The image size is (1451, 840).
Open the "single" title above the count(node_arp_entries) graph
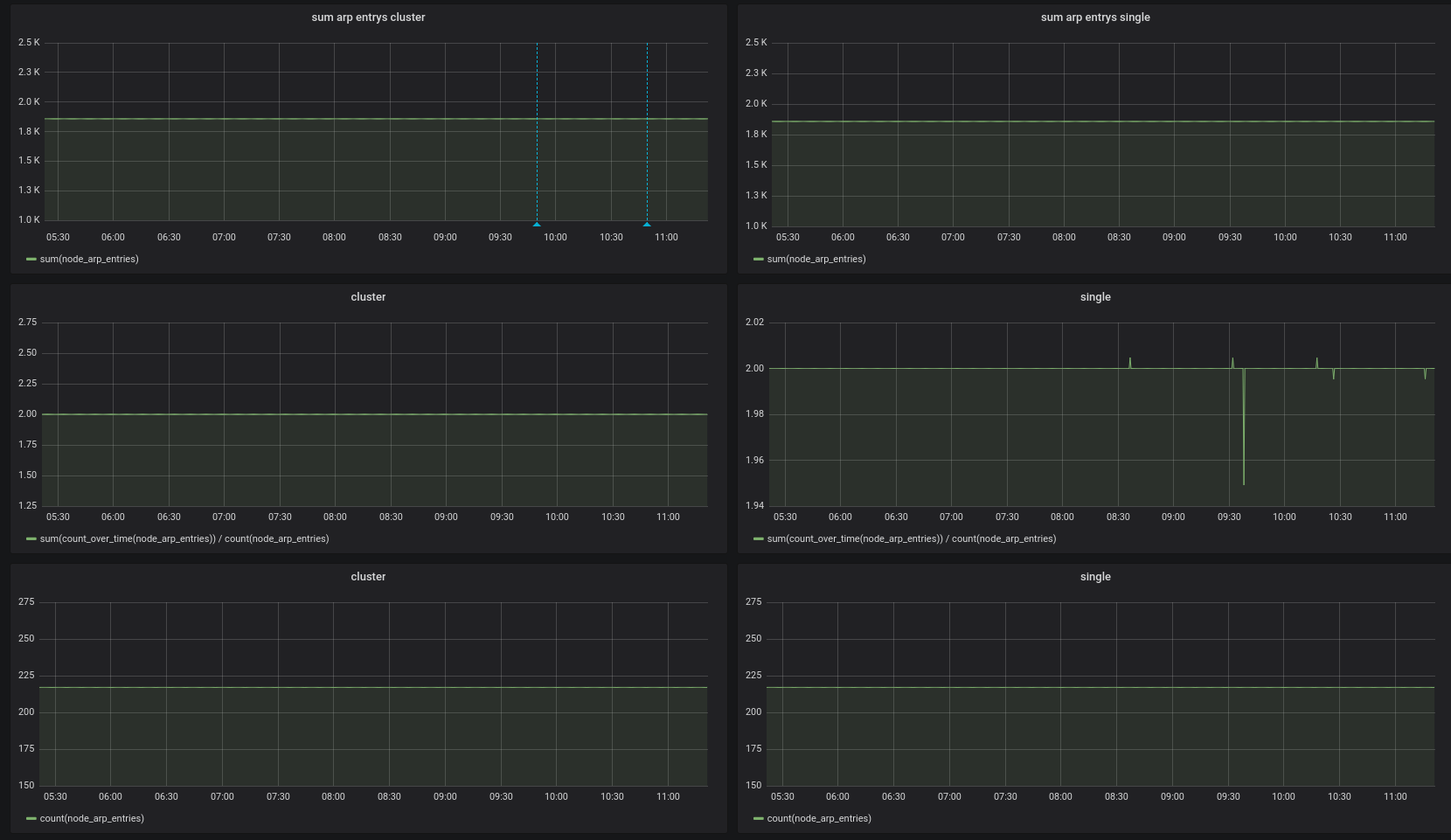(1095, 577)
